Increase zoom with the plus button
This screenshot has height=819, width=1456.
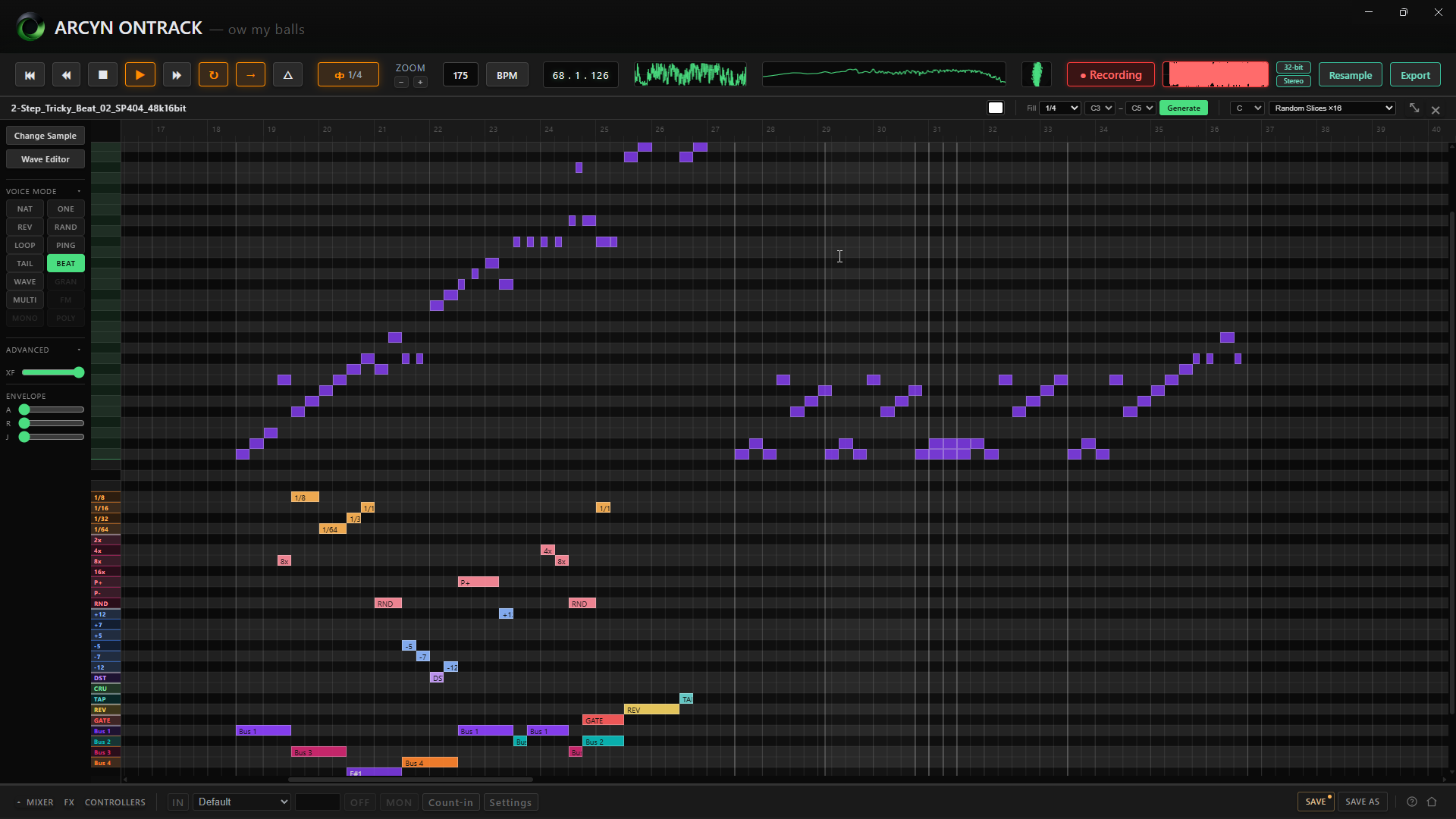pos(420,82)
